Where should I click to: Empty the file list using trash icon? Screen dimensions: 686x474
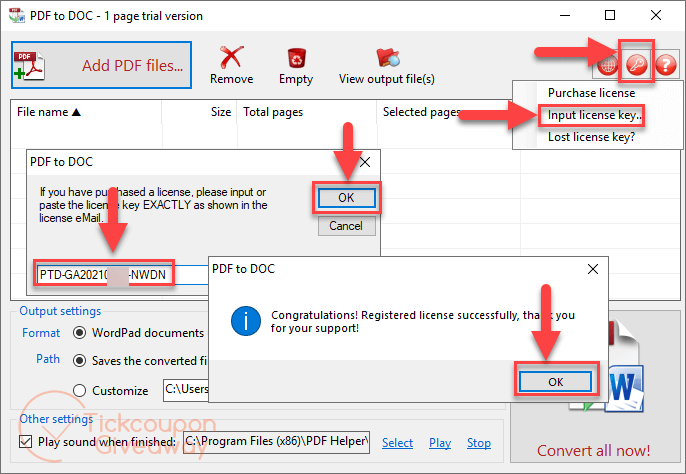click(296, 65)
